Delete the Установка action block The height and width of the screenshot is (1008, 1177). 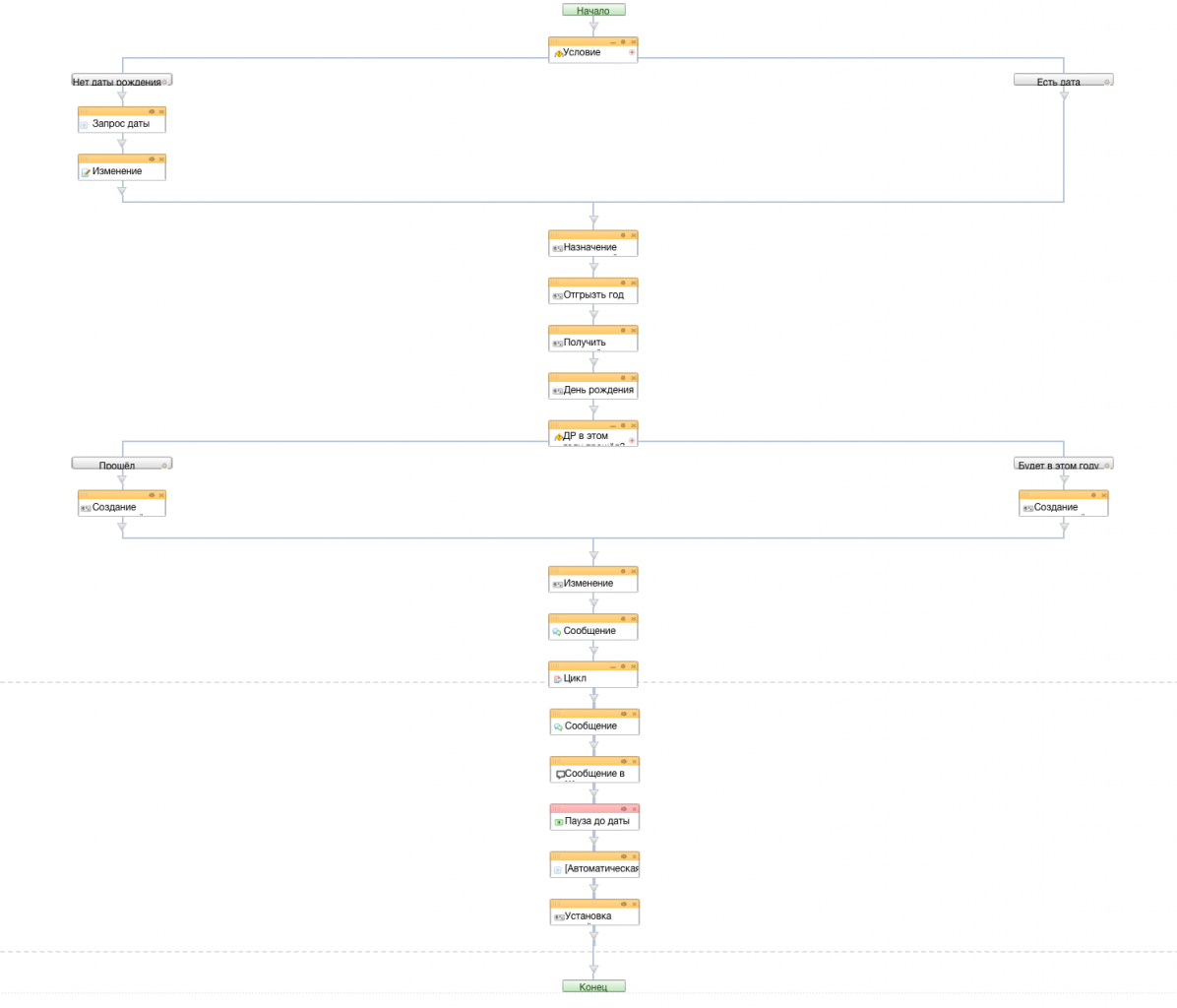pyautogui.click(x=635, y=904)
